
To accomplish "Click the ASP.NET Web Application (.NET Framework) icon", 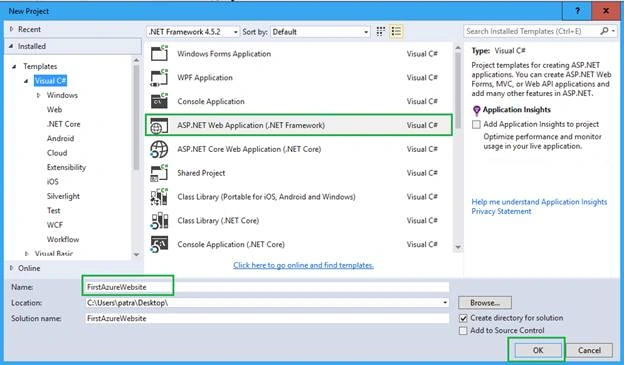I will pos(159,125).
